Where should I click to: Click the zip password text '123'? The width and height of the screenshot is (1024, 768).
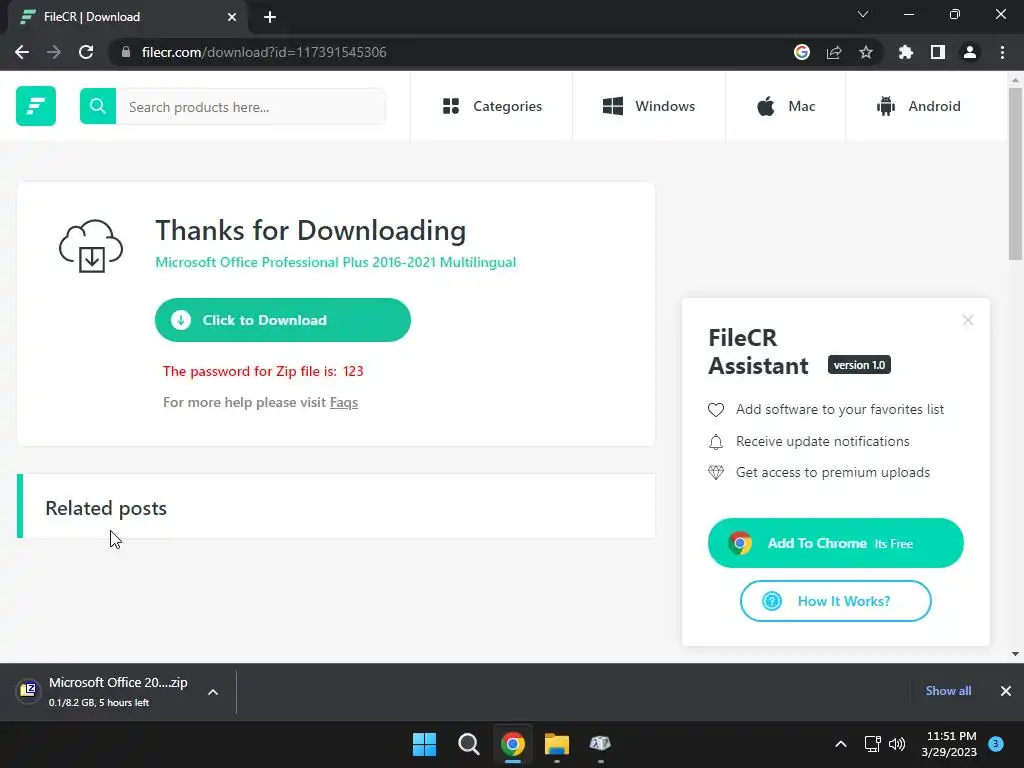pyautogui.click(x=353, y=371)
